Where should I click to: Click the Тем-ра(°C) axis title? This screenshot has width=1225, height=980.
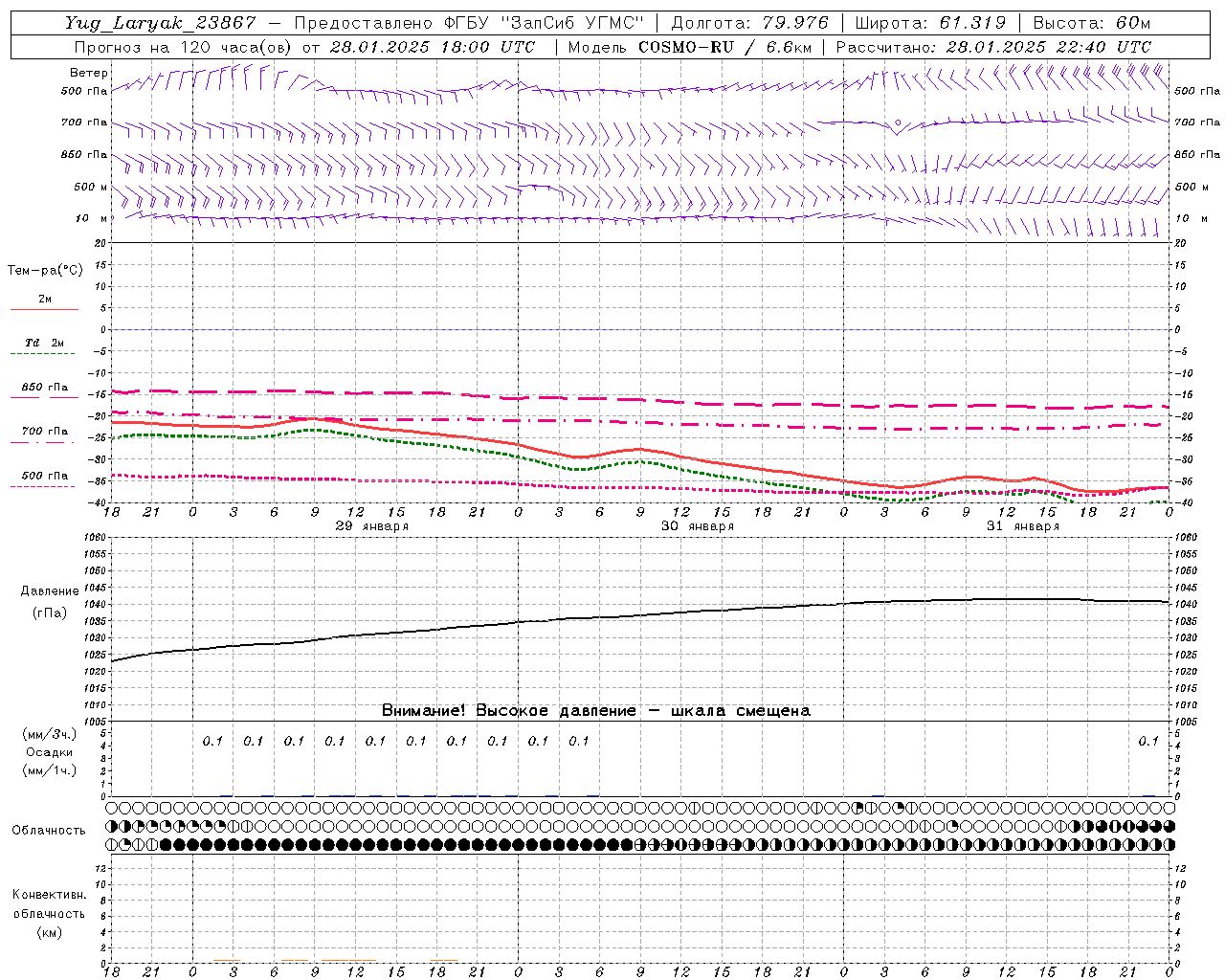(45, 271)
